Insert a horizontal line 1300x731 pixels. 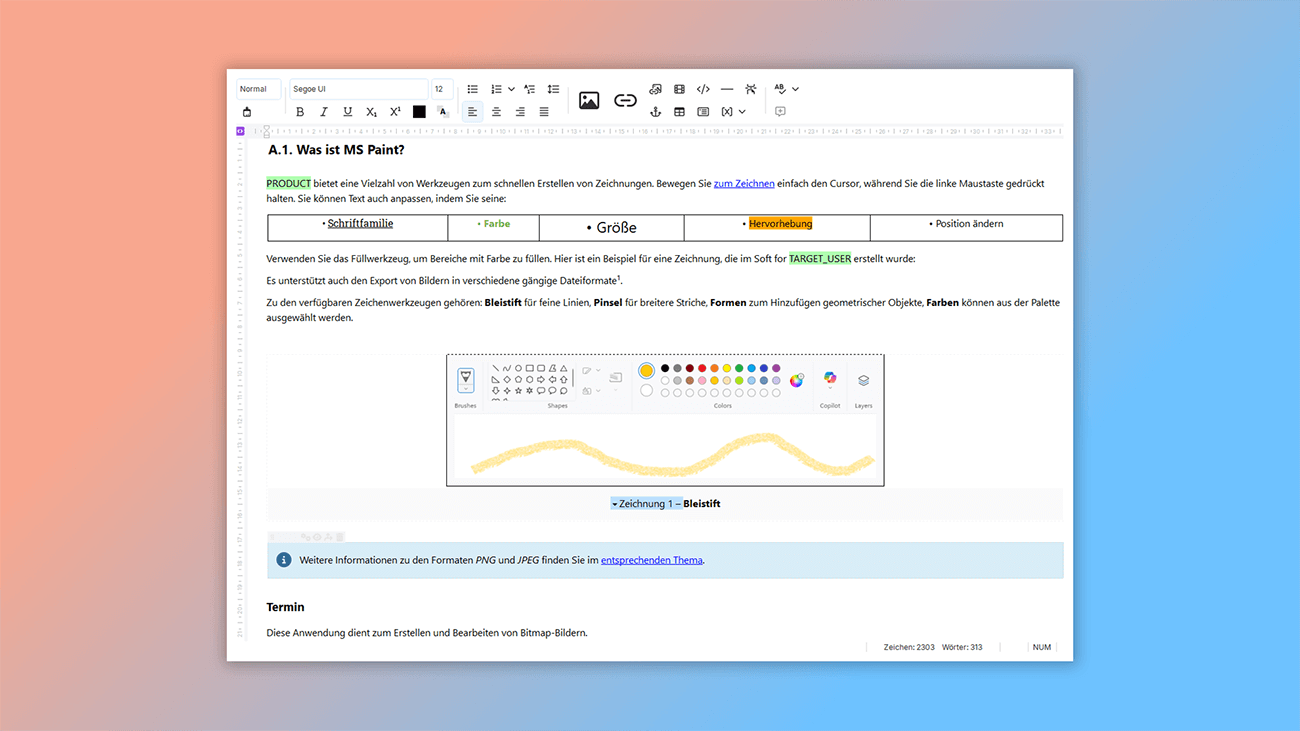[x=727, y=89]
